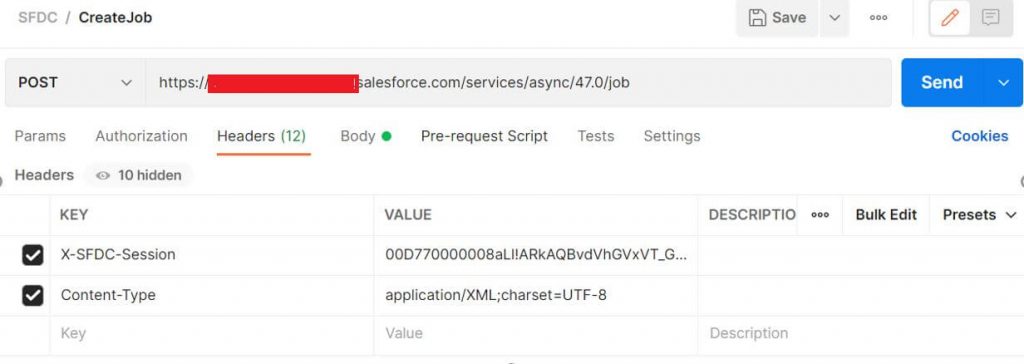
Task: Select the pencil edit mode icon
Action: [x=950, y=18]
